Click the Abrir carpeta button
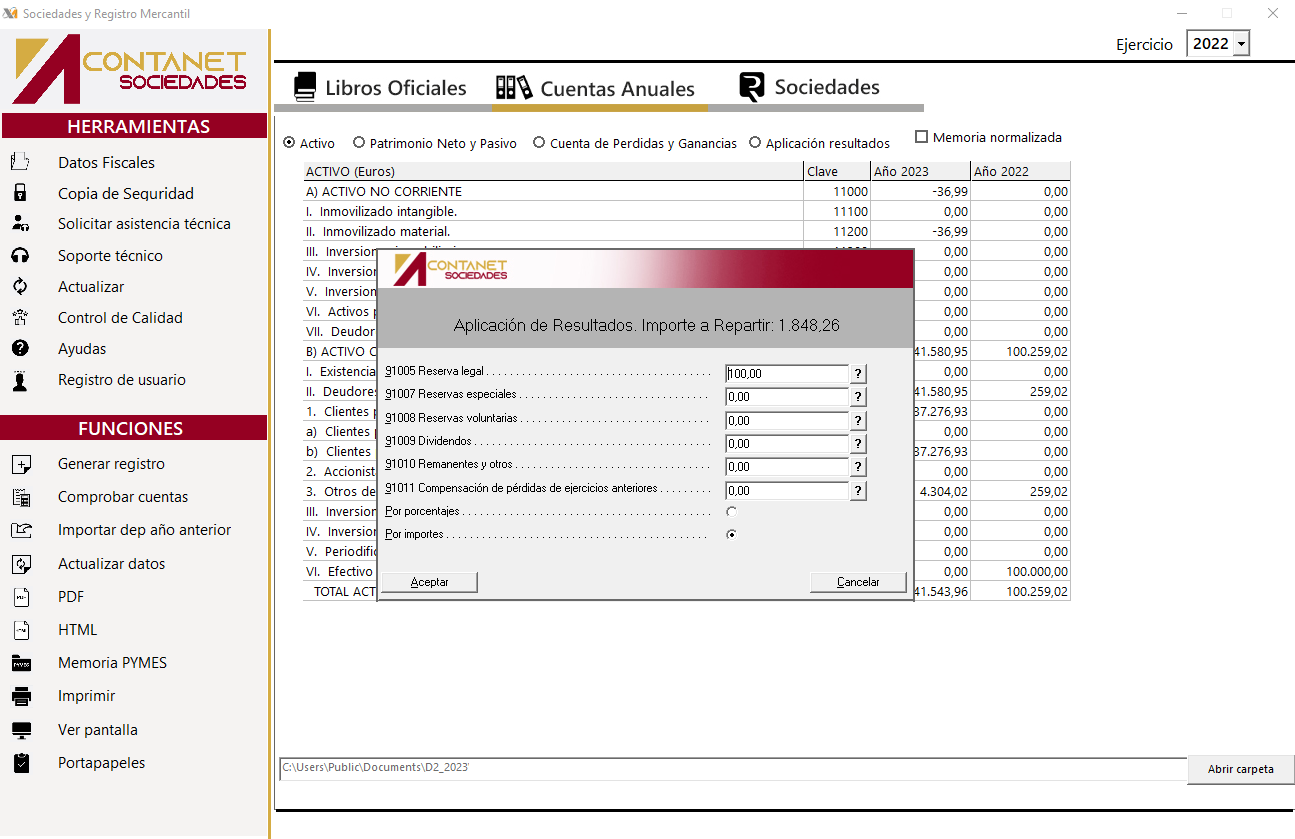1295x839 pixels. (x=1241, y=769)
